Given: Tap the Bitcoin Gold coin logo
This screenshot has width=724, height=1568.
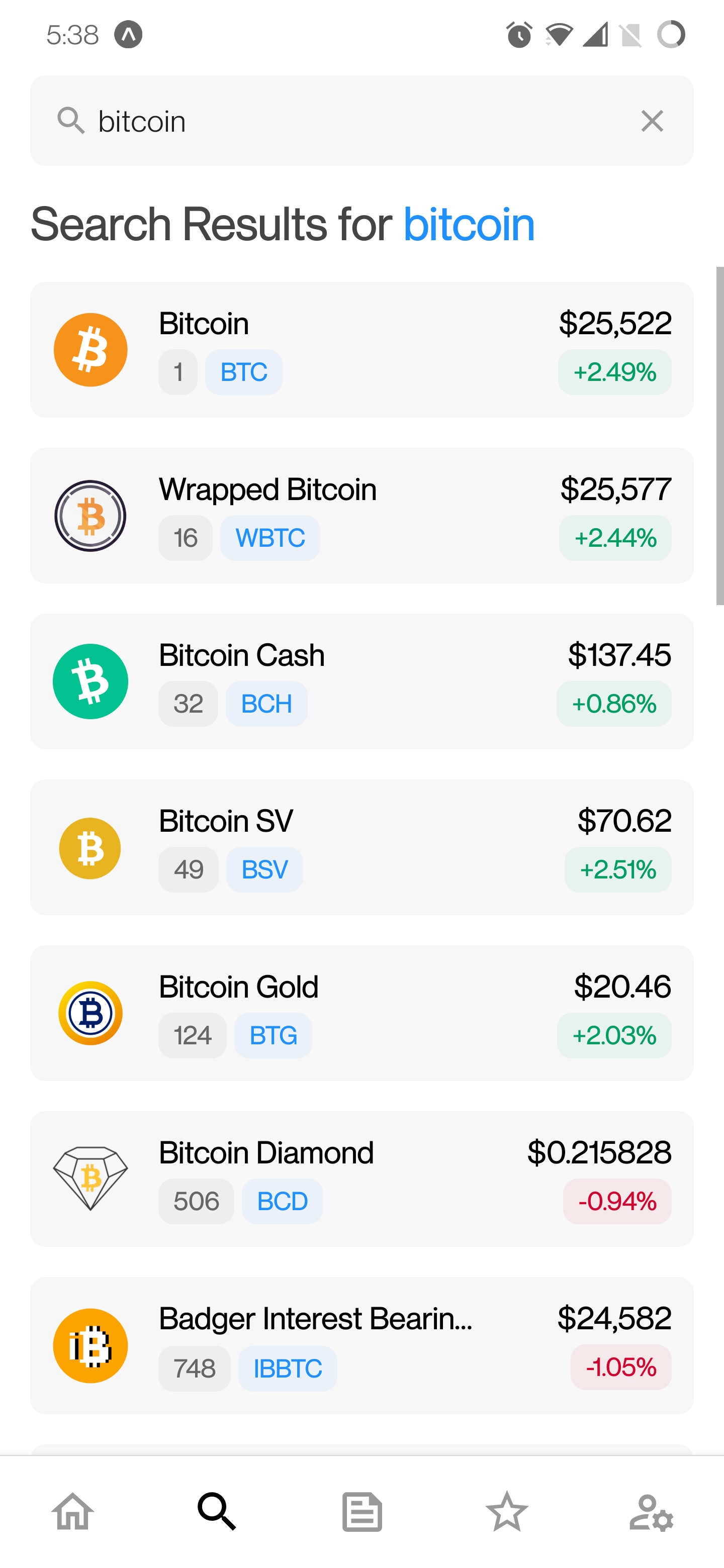Looking at the screenshot, I should pyautogui.click(x=90, y=1013).
